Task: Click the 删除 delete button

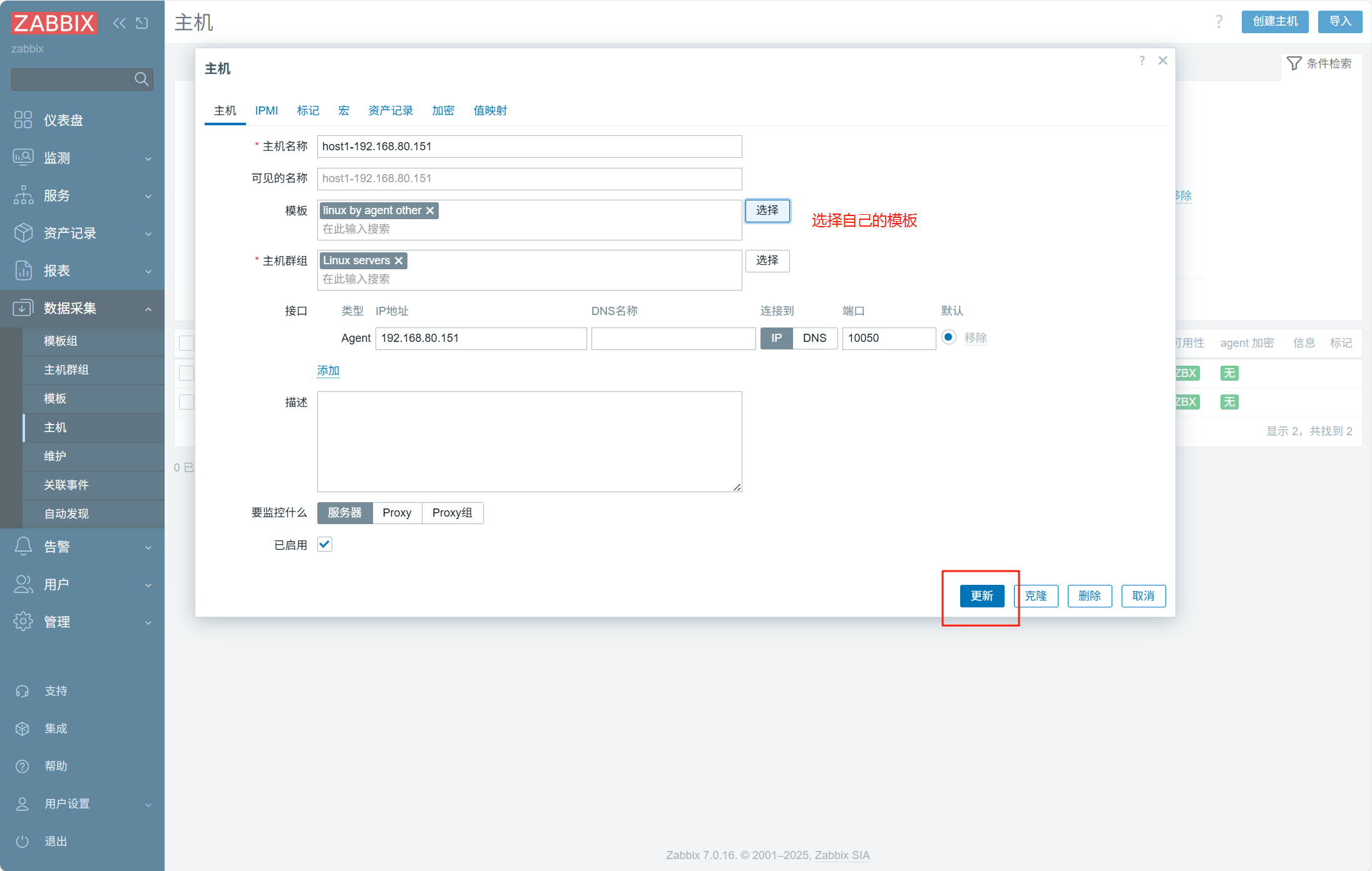Action: click(x=1090, y=595)
